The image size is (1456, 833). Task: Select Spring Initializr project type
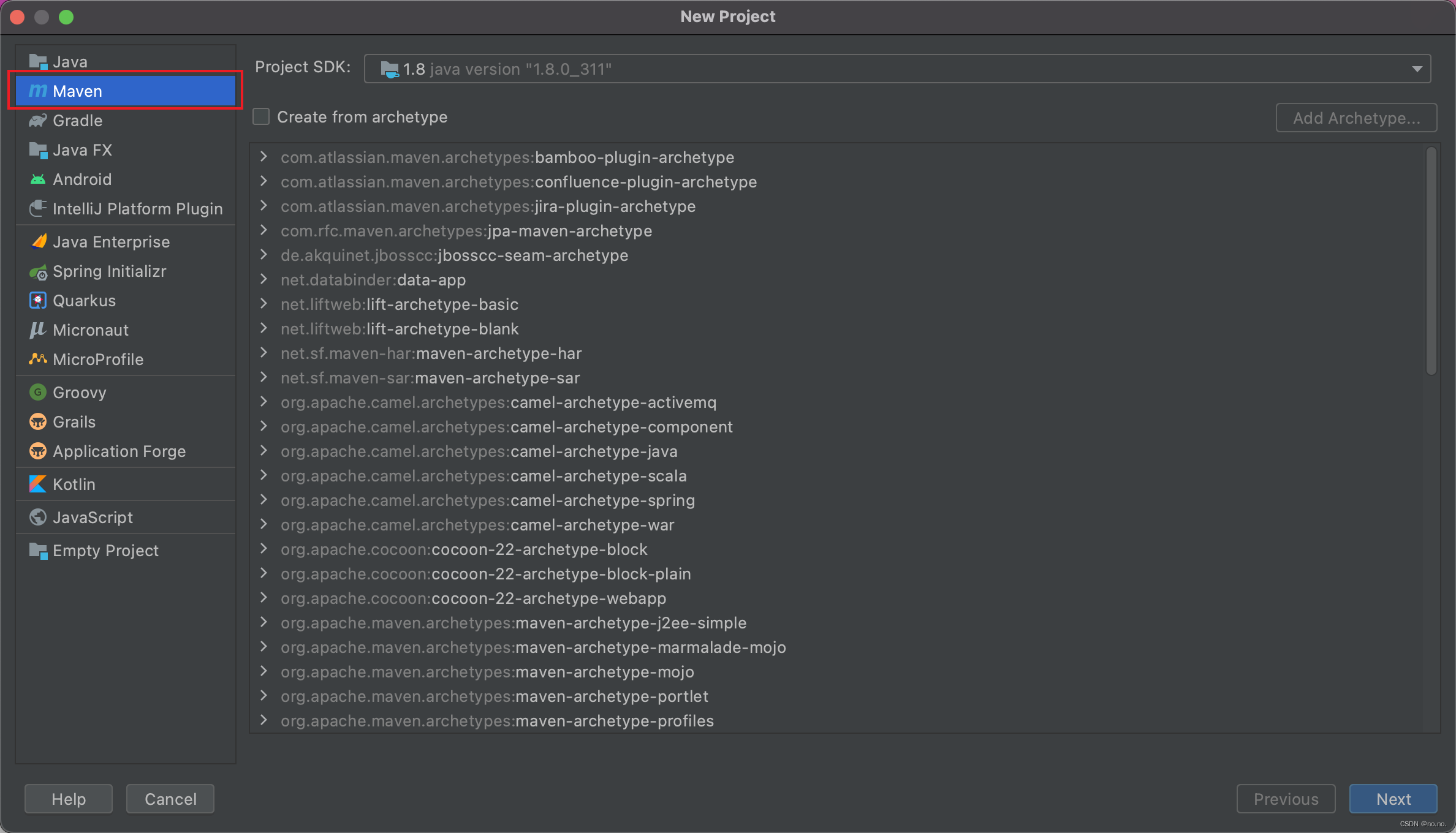coord(126,271)
